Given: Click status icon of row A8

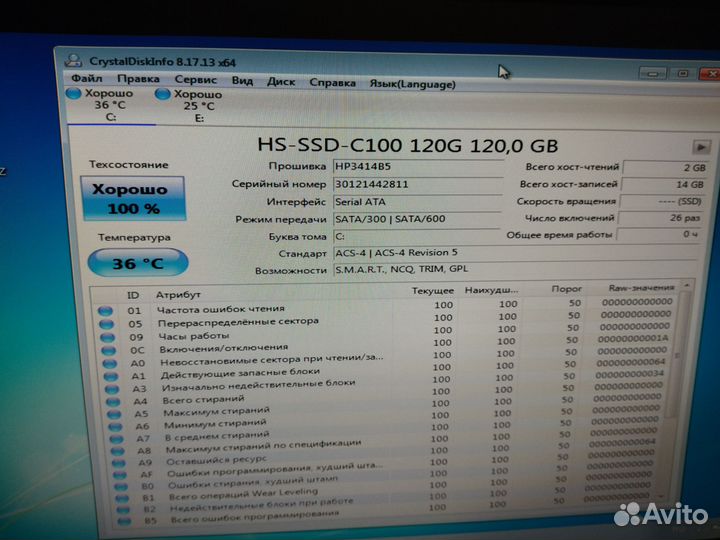Looking at the screenshot, I should pos(118,451).
